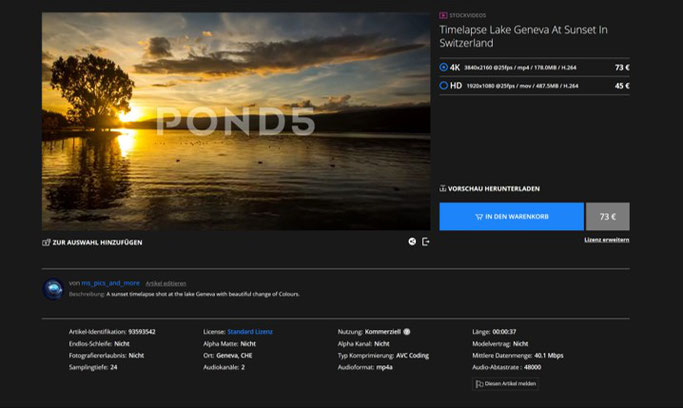Click the Alpha Kanal value Nicht

click(382, 344)
